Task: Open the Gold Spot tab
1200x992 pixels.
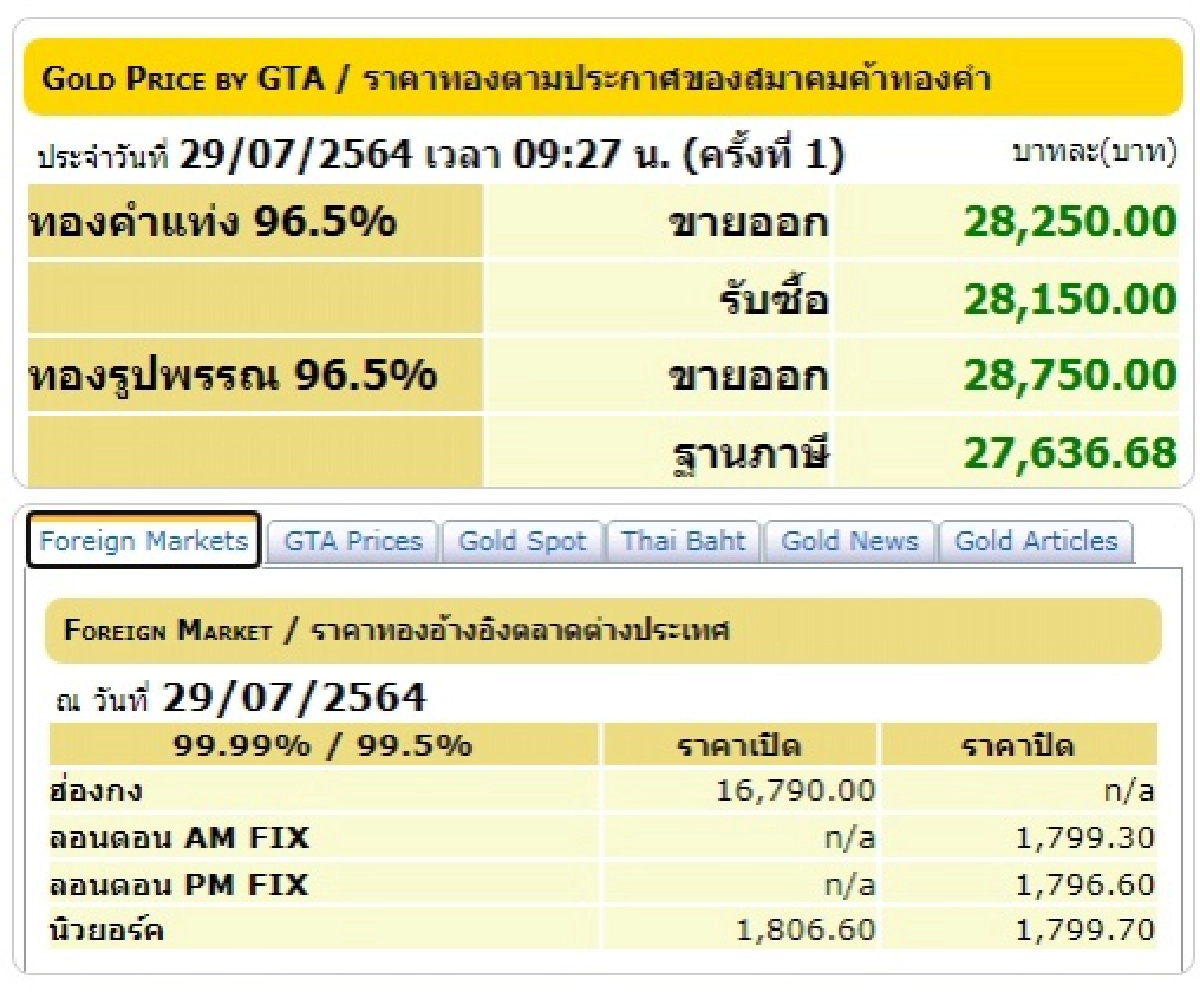Action: (523, 541)
